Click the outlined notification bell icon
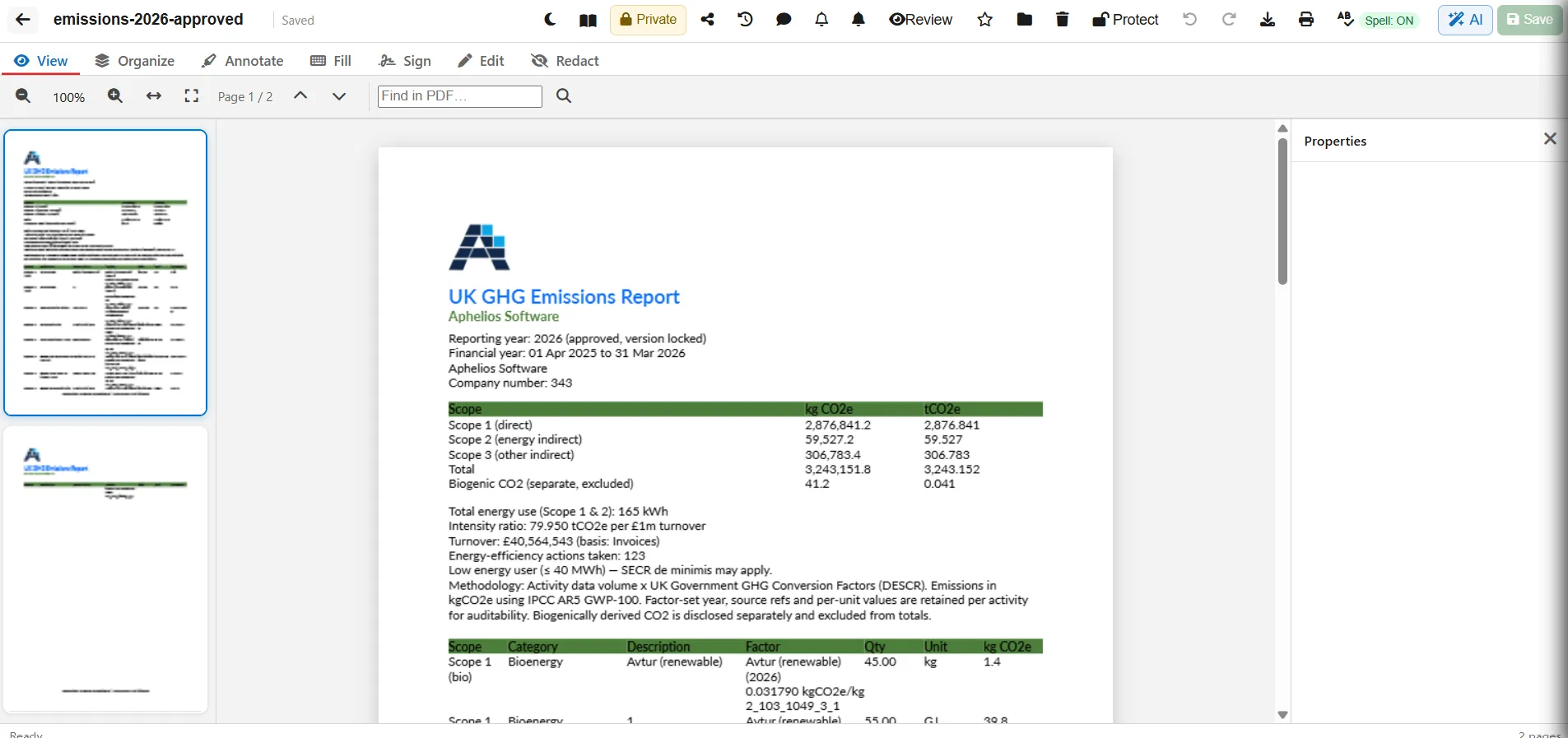This screenshot has width=1568, height=738. pyautogui.click(x=821, y=20)
